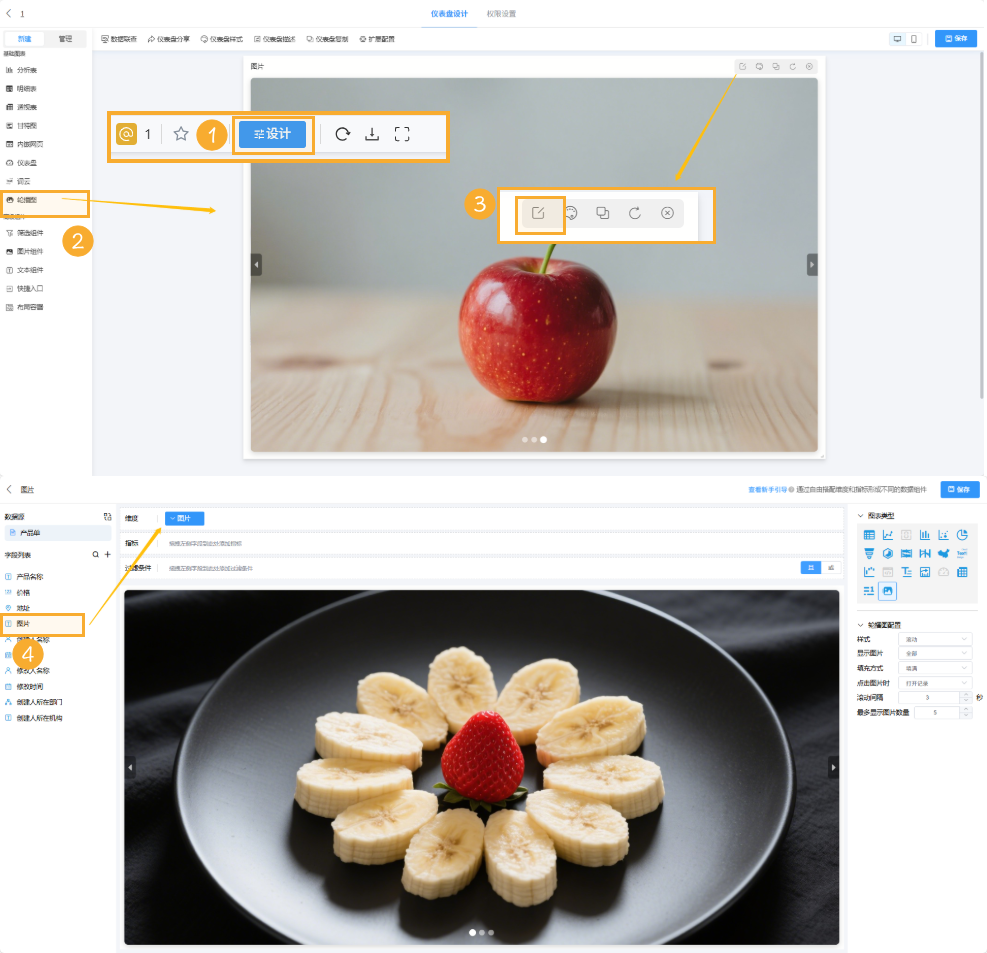Open 仪表盘分享 in the toolbar
Screen dimensions: 987x953
tap(169, 39)
